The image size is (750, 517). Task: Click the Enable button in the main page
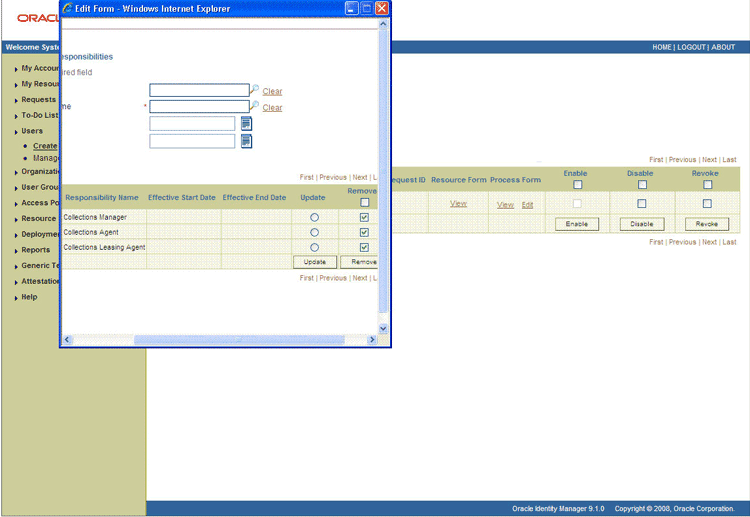pos(577,224)
